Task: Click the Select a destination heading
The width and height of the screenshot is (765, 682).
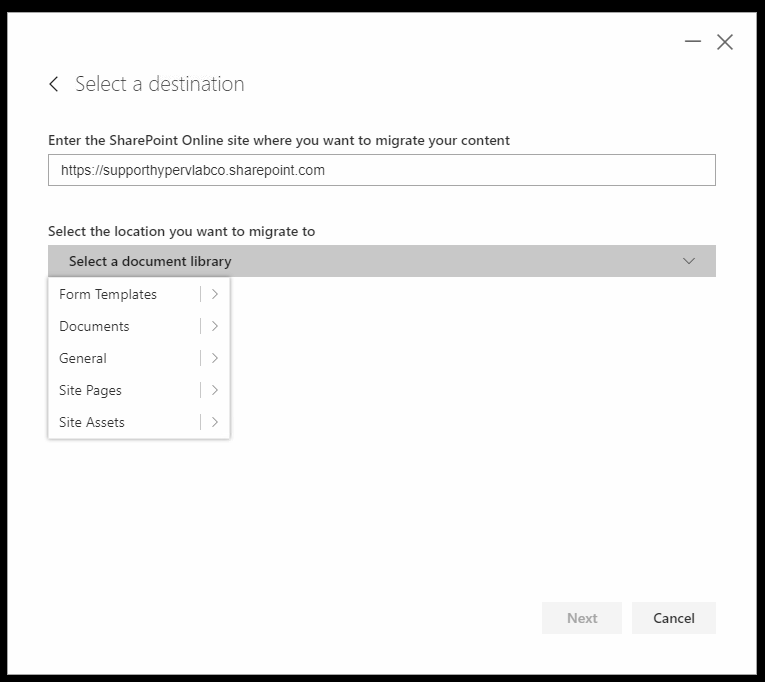Action: tap(160, 84)
